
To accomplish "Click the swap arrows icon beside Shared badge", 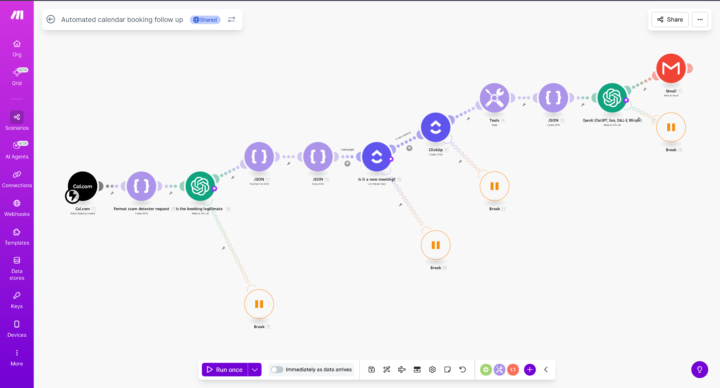I will 231,19.
